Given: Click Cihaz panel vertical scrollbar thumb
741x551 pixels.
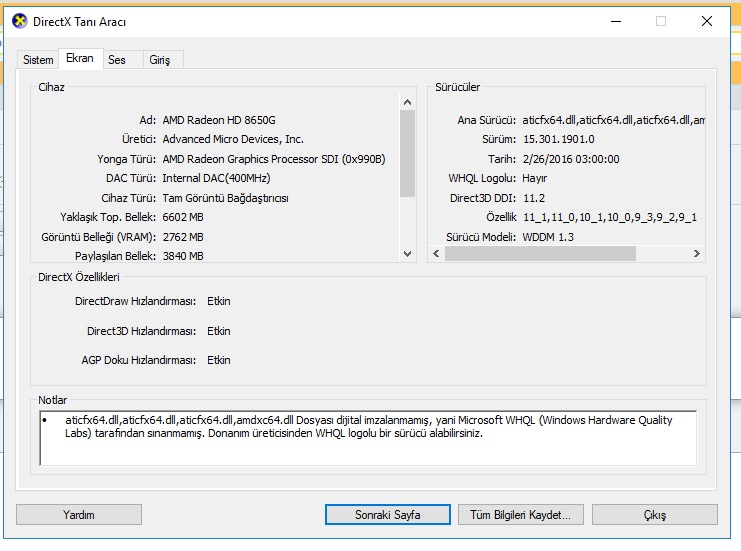Looking at the screenshot, I should pos(407,154).
